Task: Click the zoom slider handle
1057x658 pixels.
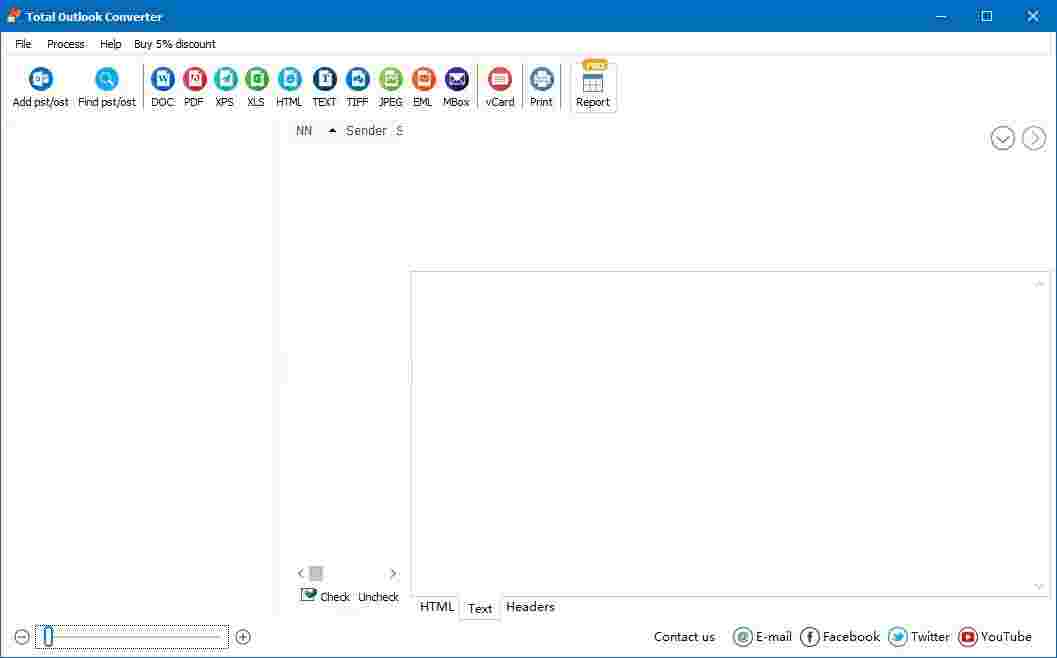Action: point(48,636)
